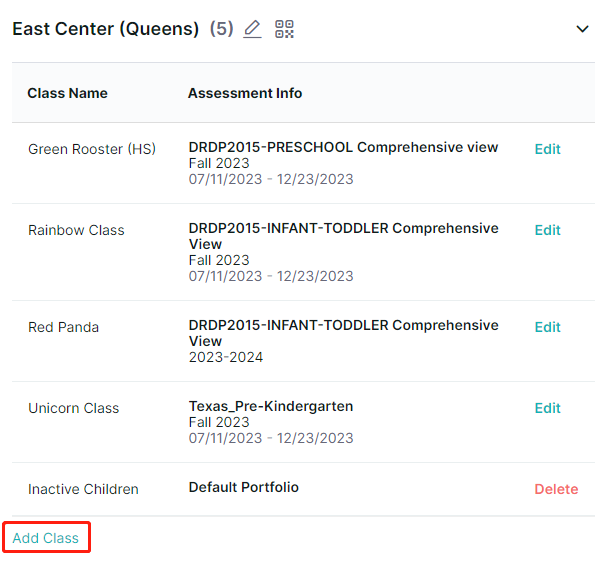
Task: Select the Green Rooster (HS) class name
Action: (92, 149)
